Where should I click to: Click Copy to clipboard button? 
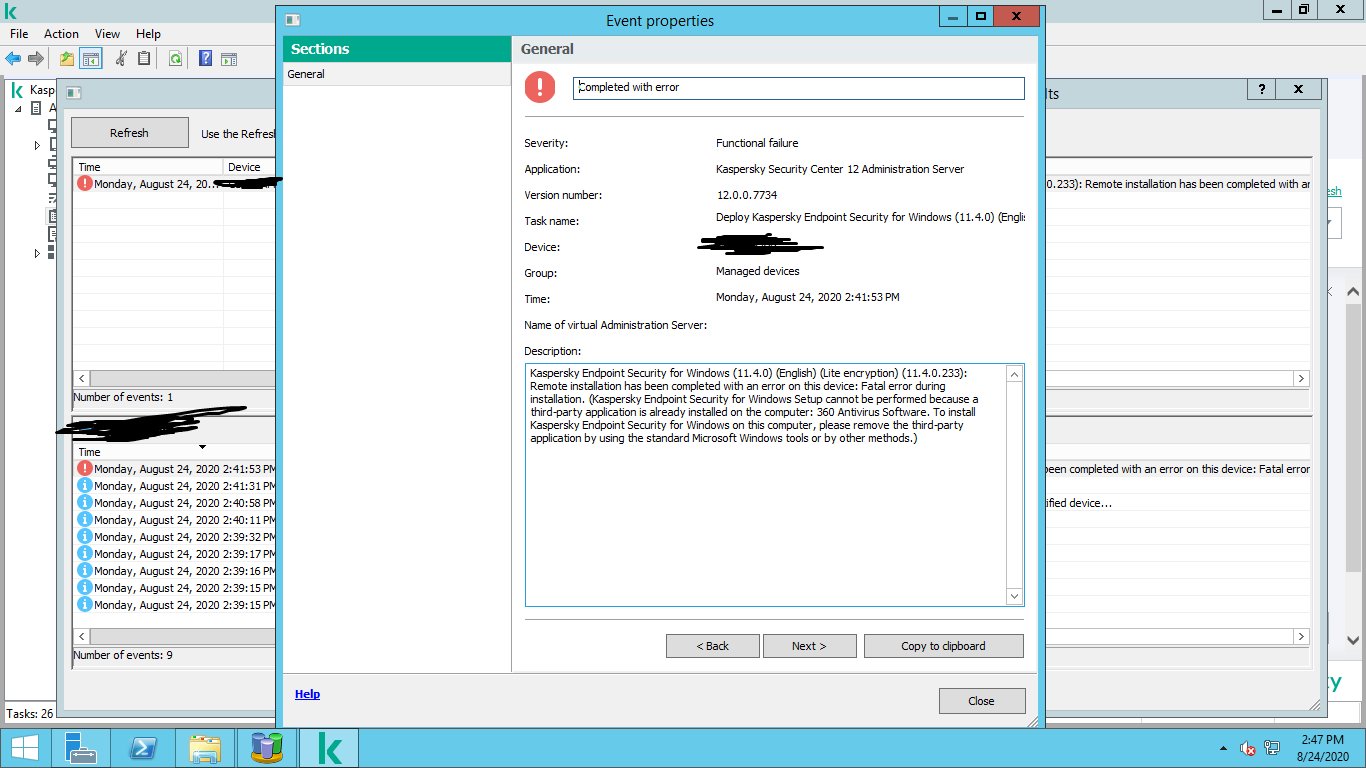click(x=943, y=646)
